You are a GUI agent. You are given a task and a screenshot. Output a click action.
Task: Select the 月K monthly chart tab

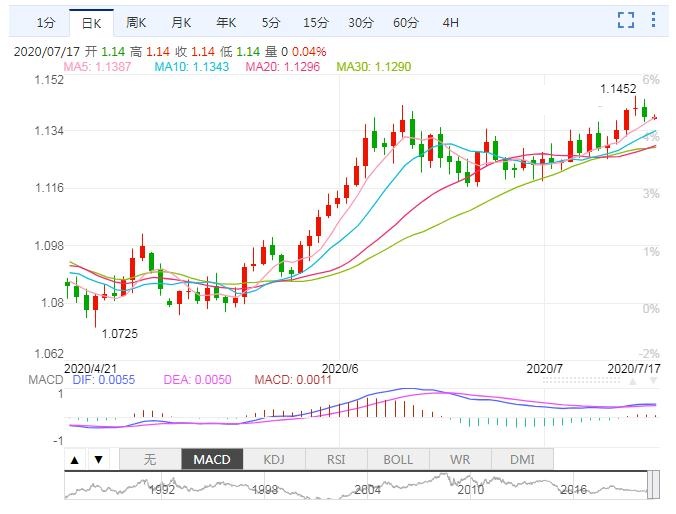[181, 21]
